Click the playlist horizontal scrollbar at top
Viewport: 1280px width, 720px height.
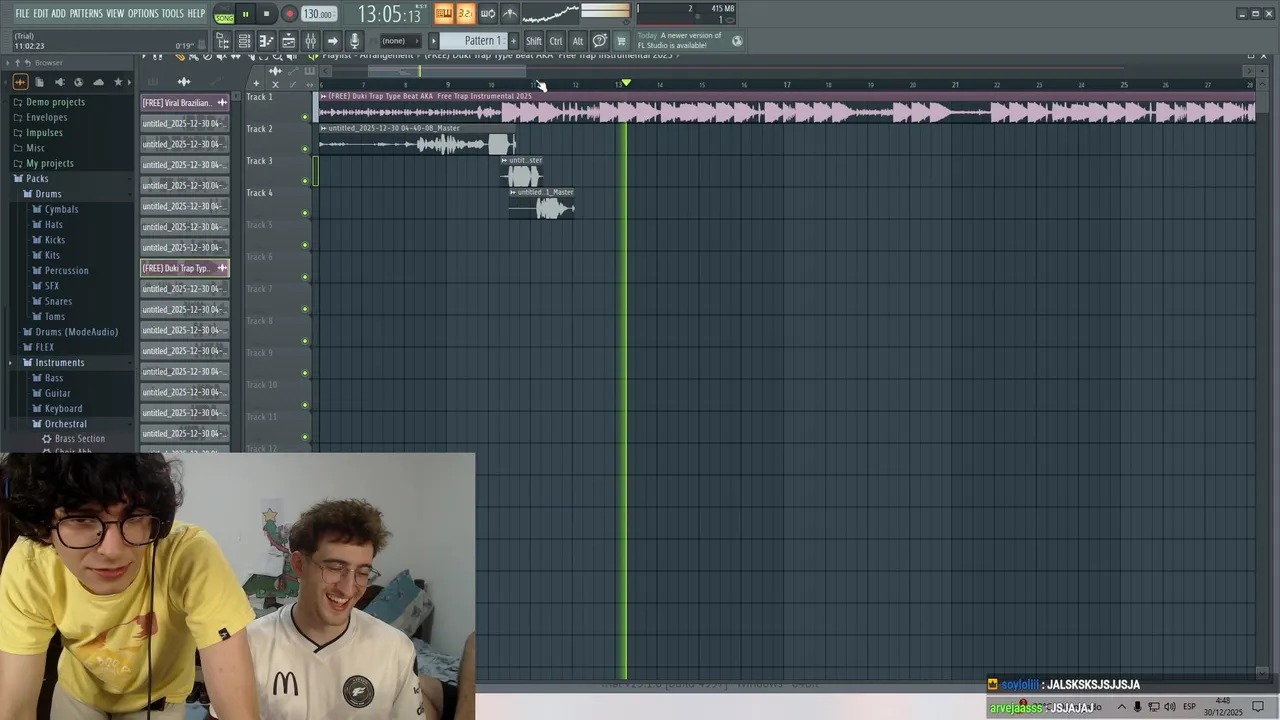446,71
